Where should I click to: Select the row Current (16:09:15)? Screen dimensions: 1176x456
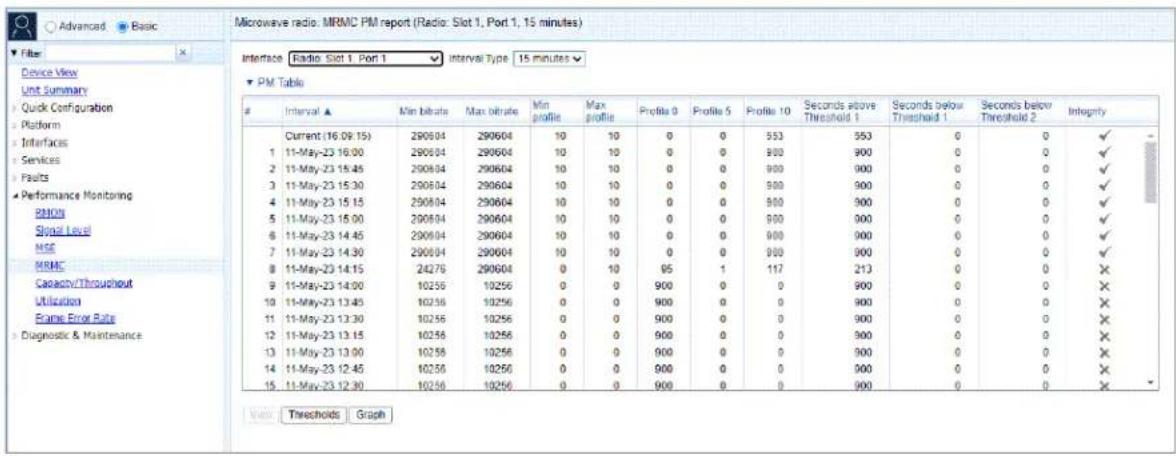pos(694,137)
